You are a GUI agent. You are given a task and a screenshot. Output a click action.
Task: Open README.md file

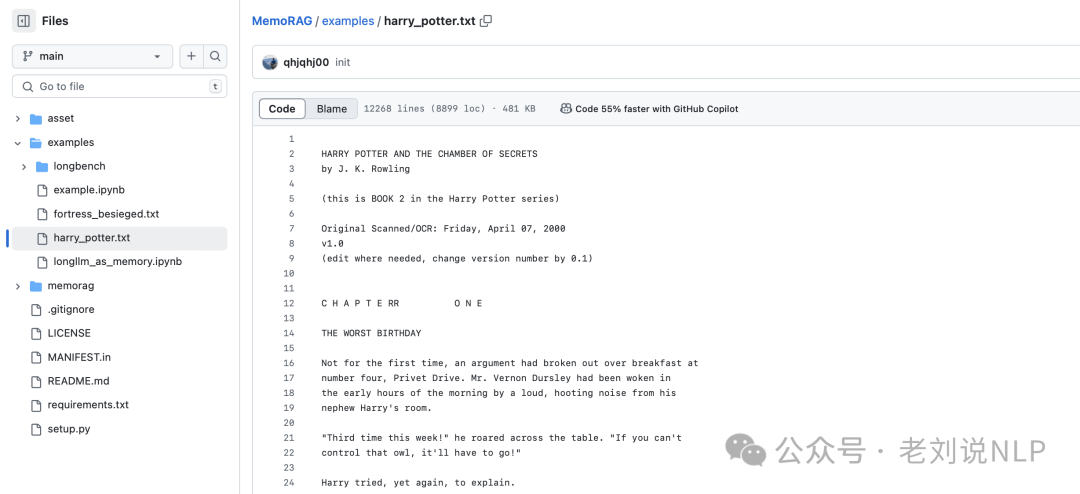pos(79,381)
